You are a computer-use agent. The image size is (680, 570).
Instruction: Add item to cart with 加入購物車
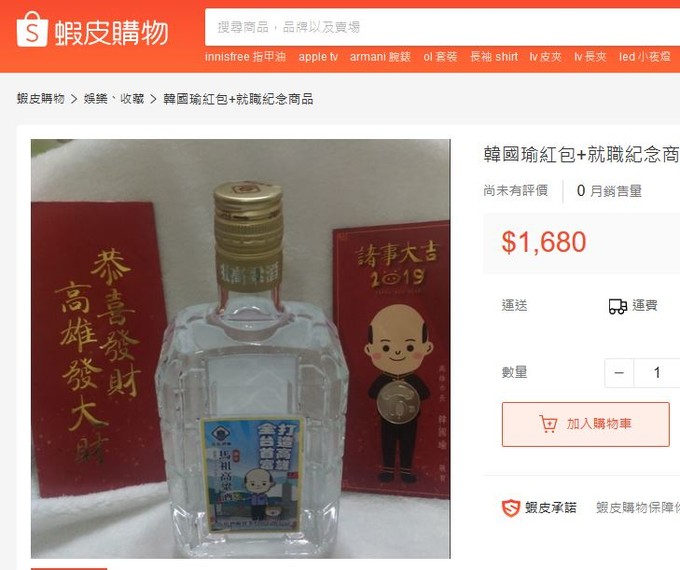[x=585, y=424]
